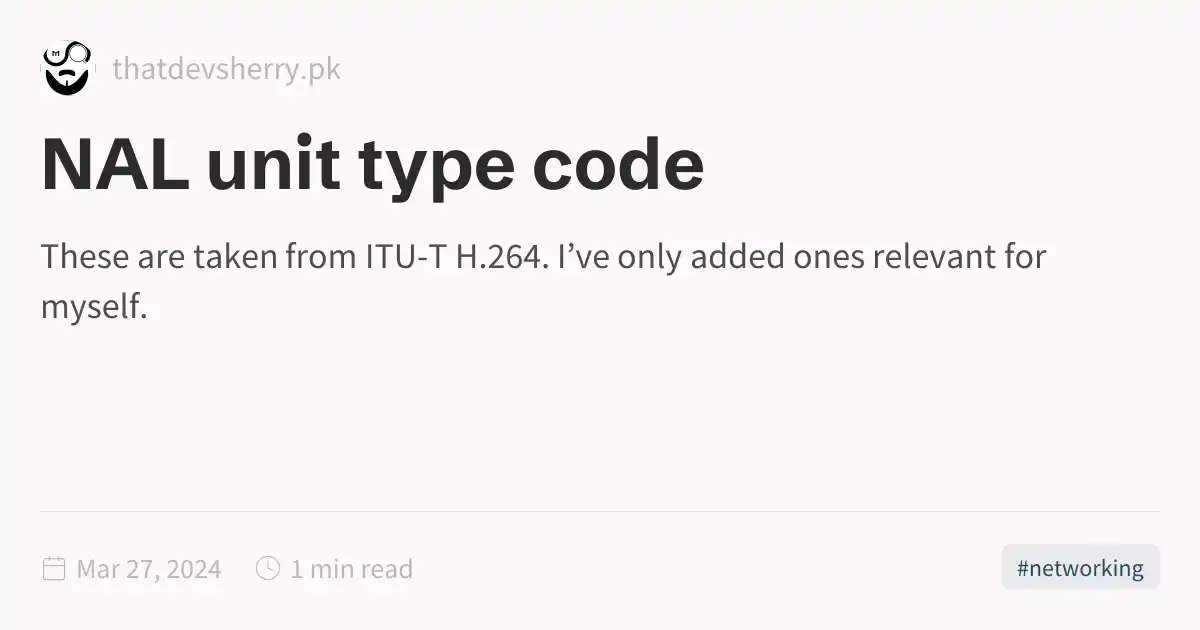The width and height of the screenshot is (1200, 630).
Task: Click the word "myself." in the description
Action: coord(94,307)
